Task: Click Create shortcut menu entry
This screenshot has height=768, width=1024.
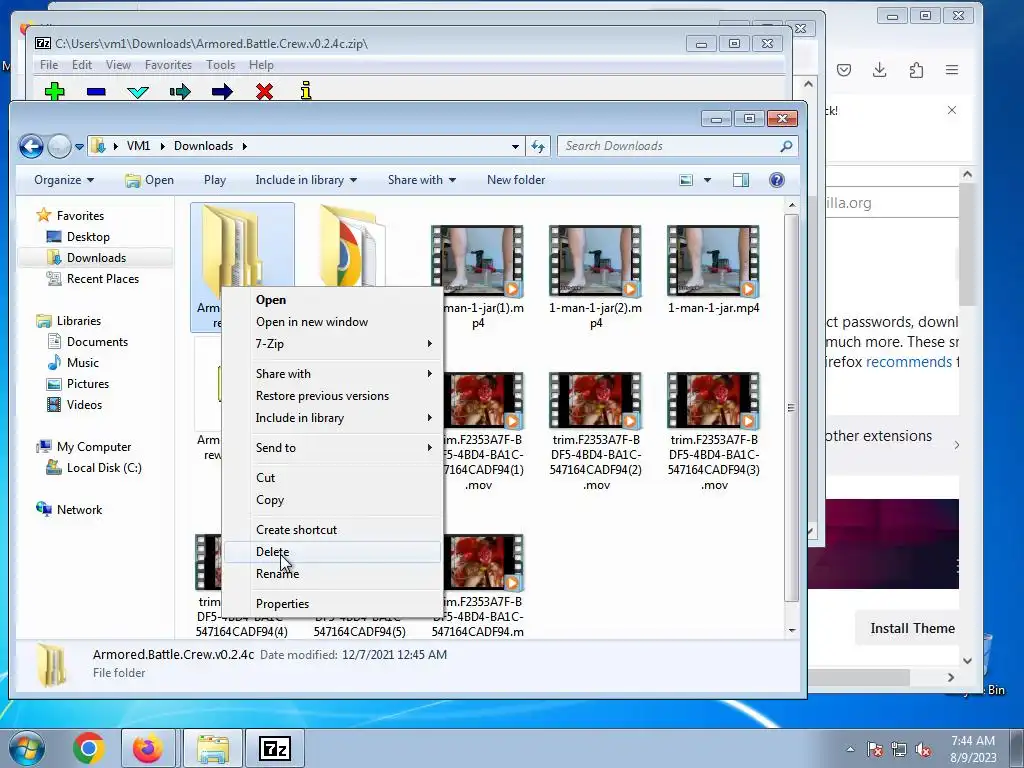Action: point(332,530)
